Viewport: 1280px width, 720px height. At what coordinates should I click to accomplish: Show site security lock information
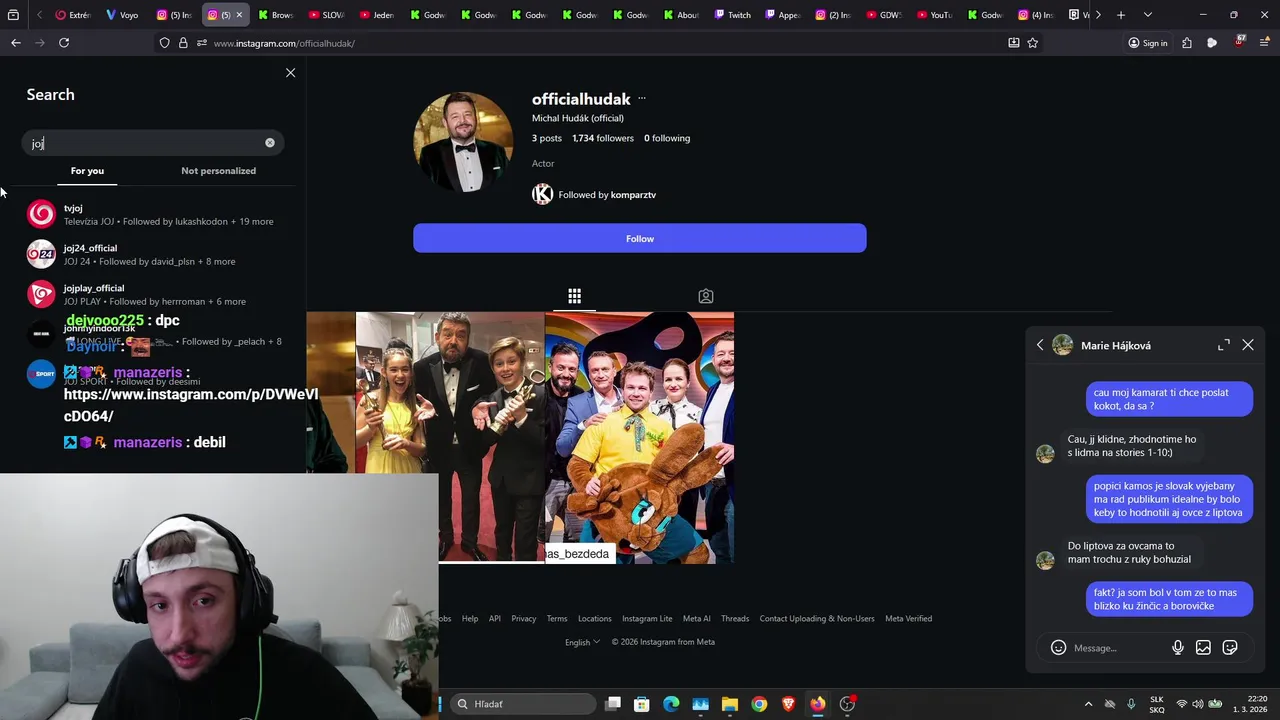pos(183,43)
